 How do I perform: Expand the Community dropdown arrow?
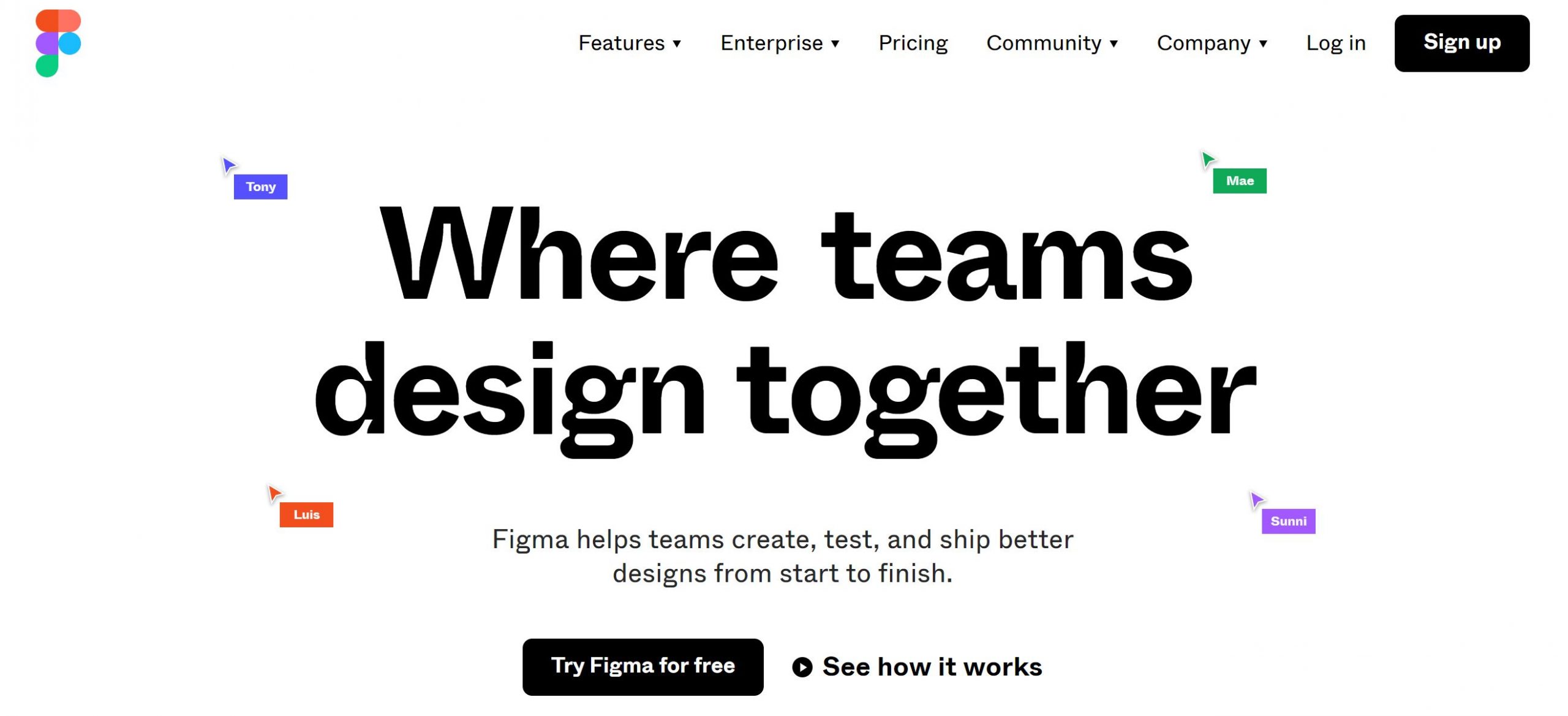coord(1114,44)
